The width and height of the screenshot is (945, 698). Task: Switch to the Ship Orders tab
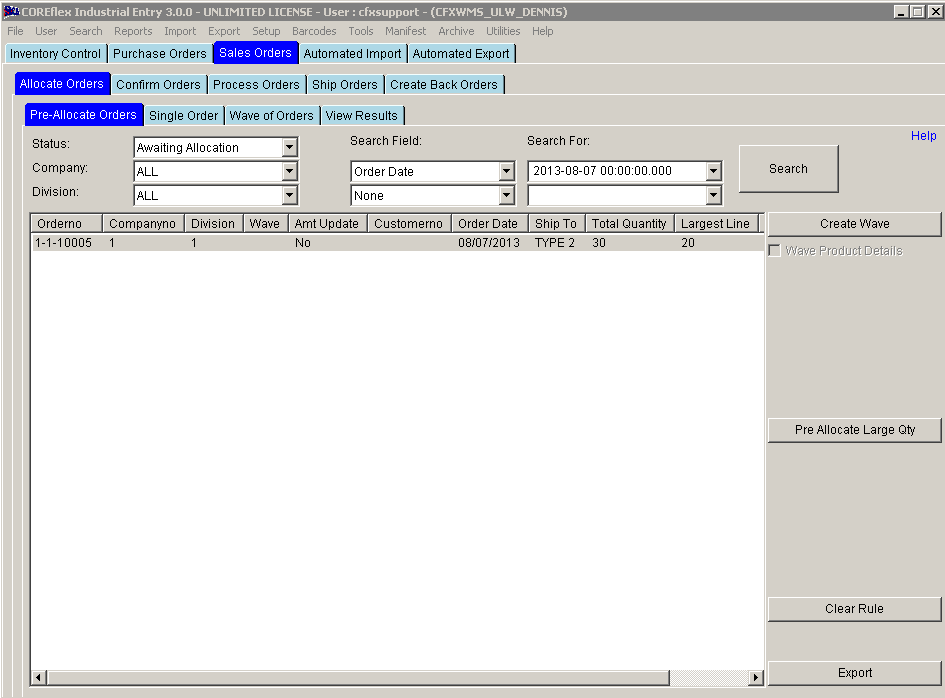pos(345,84)
